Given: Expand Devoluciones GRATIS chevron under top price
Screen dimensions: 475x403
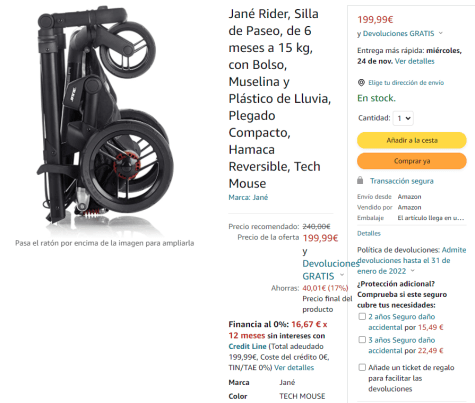Looking at the screenshot, I should coord(441,33).
